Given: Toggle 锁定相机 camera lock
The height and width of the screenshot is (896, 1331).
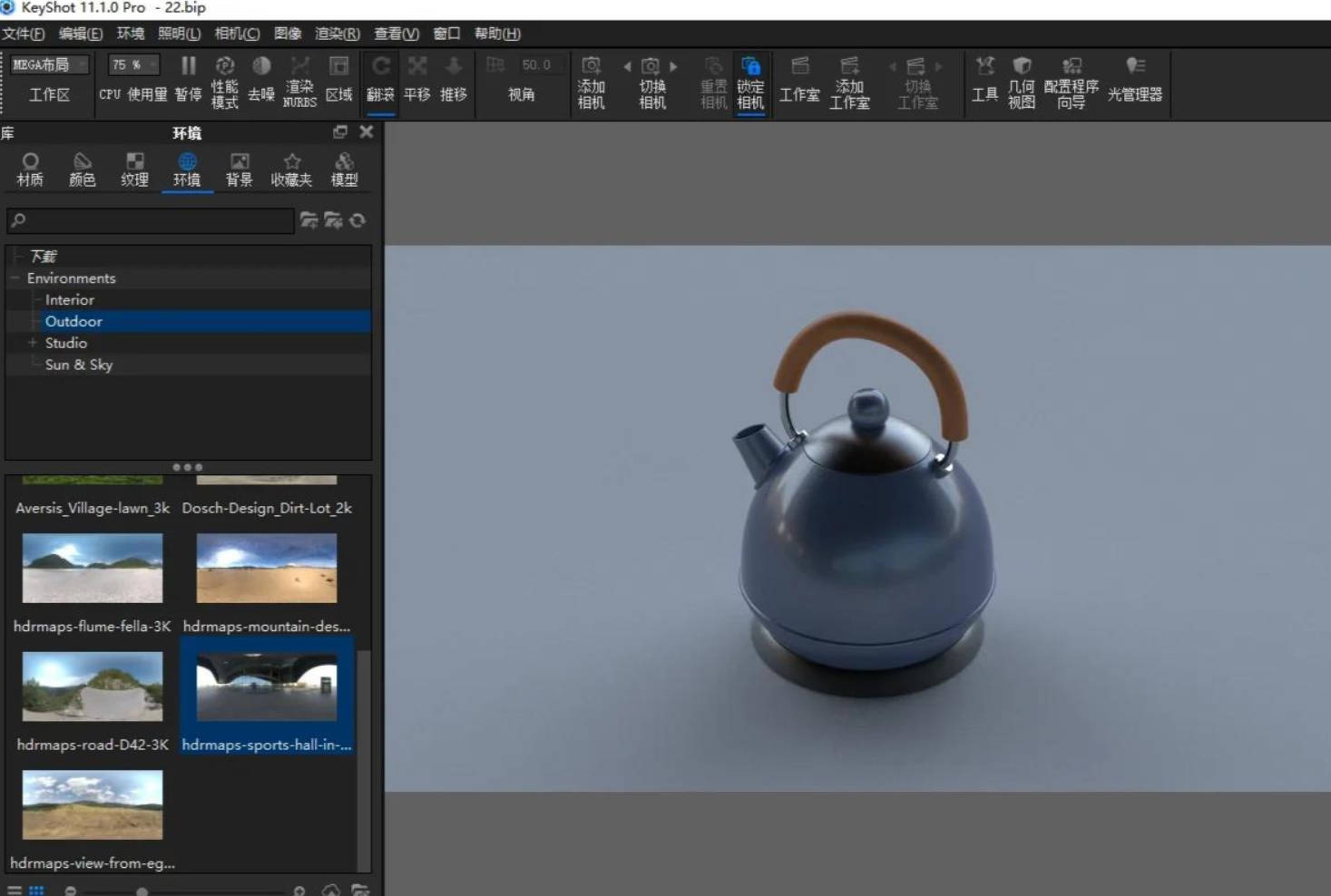Looking at the screenshot, I should 750,82.
